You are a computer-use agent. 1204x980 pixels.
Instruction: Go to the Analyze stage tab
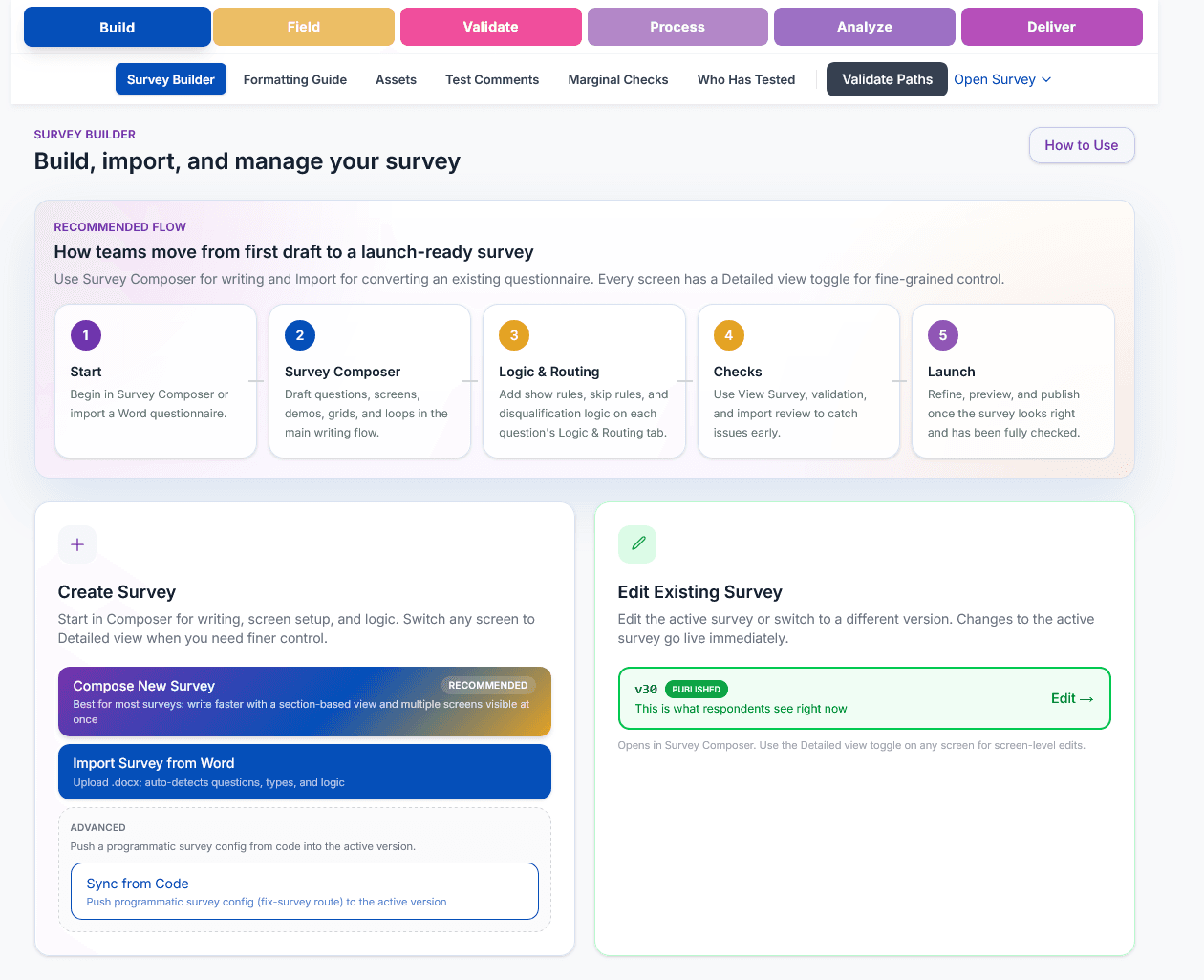[x=865, y=27]
